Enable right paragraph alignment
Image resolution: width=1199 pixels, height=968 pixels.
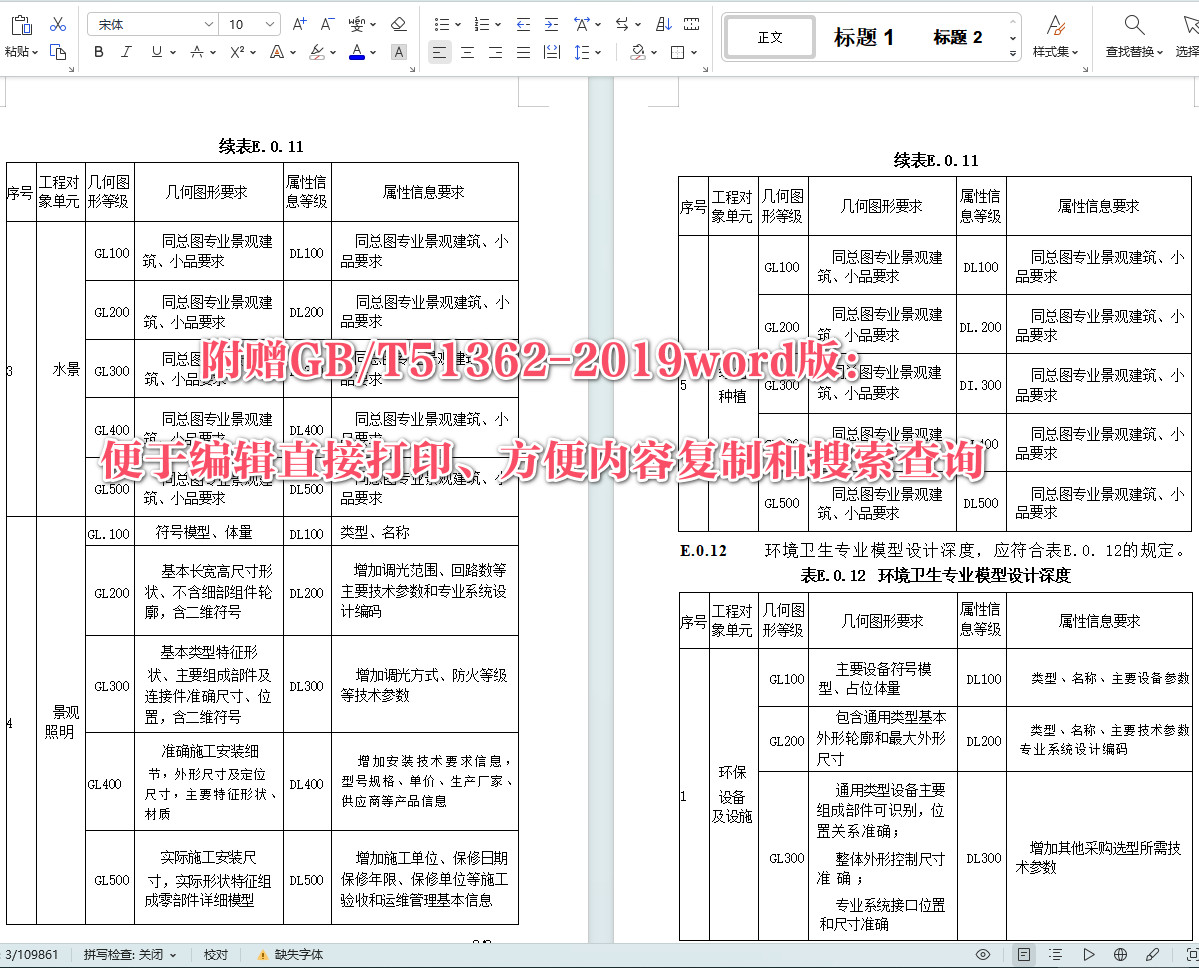coord(494,52)
